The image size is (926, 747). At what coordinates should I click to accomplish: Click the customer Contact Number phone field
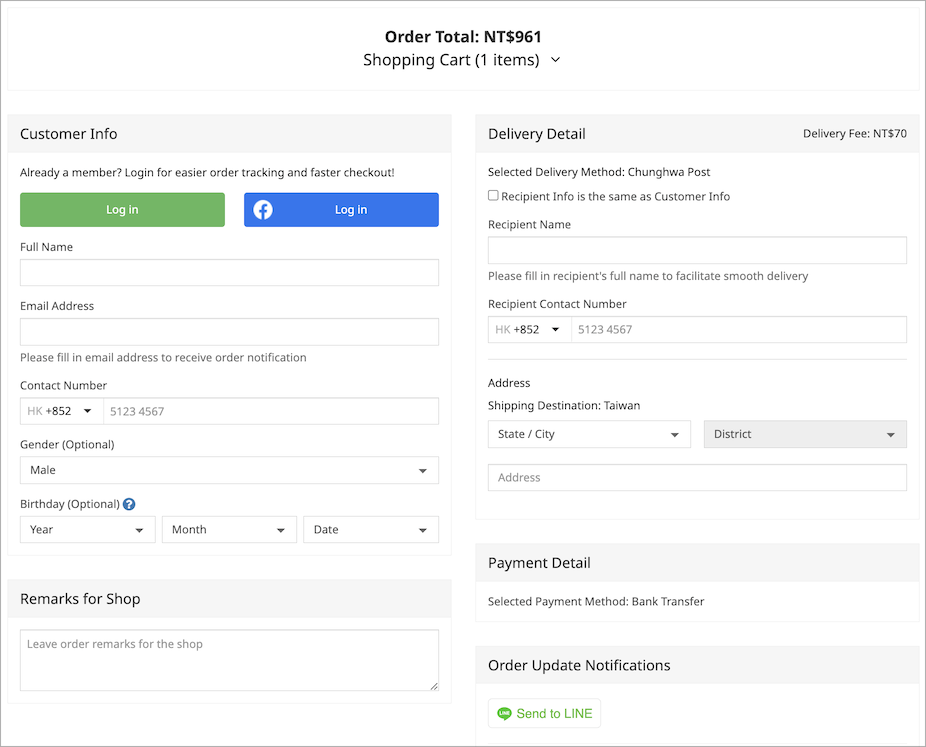[271, 411]
